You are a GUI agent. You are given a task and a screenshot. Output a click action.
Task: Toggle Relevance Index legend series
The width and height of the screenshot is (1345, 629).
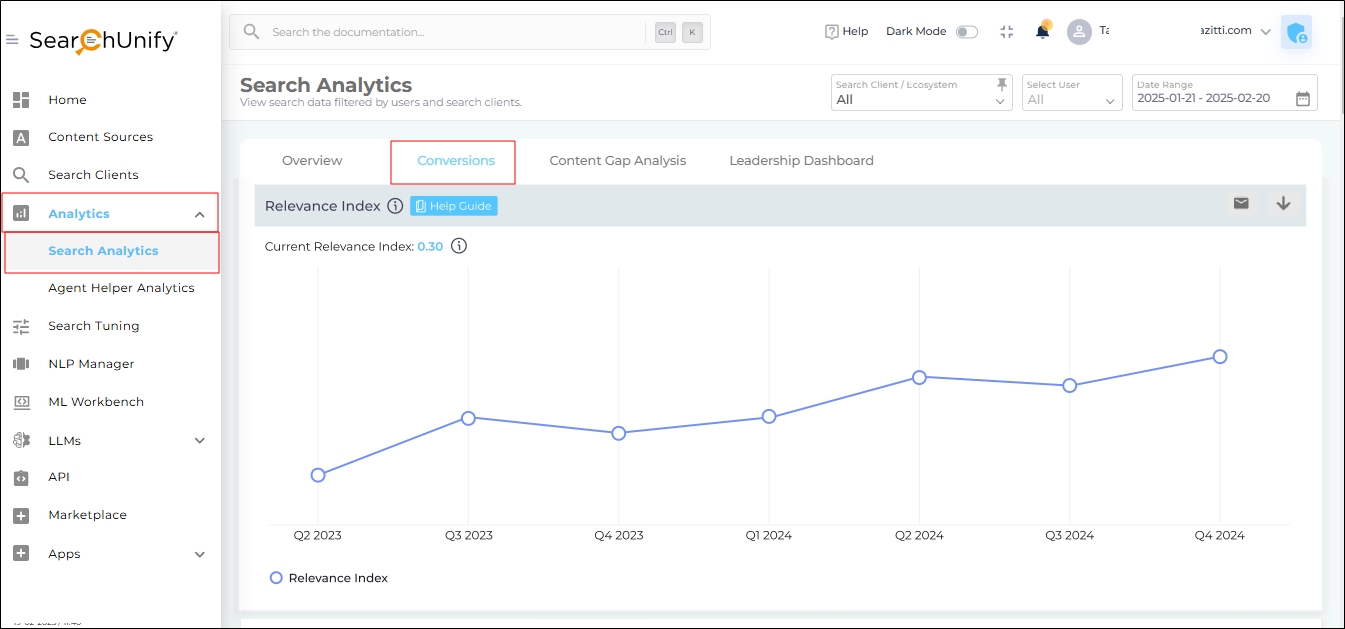pos(329,578)
